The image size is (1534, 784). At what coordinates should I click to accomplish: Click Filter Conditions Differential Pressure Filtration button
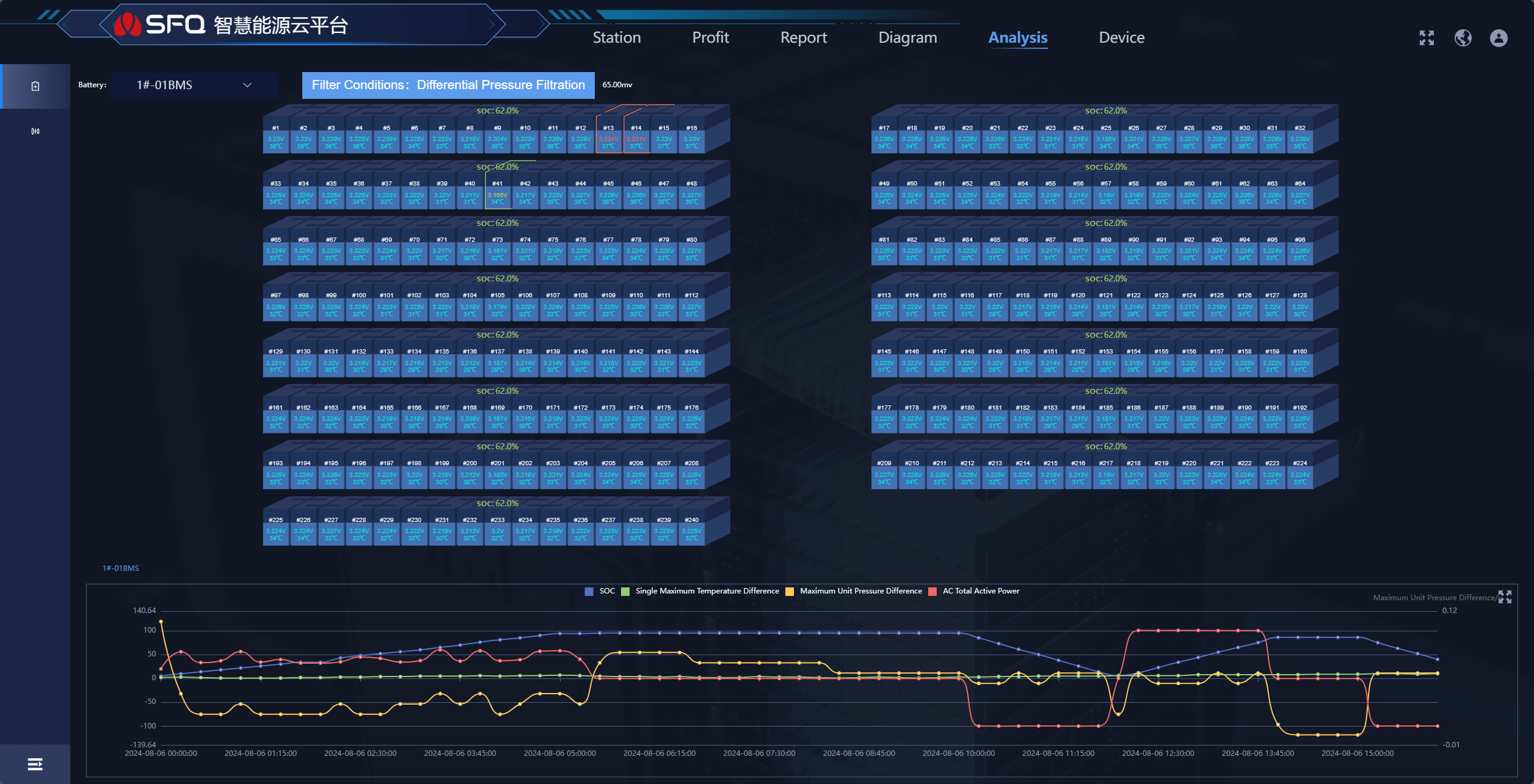click(448, 84)
